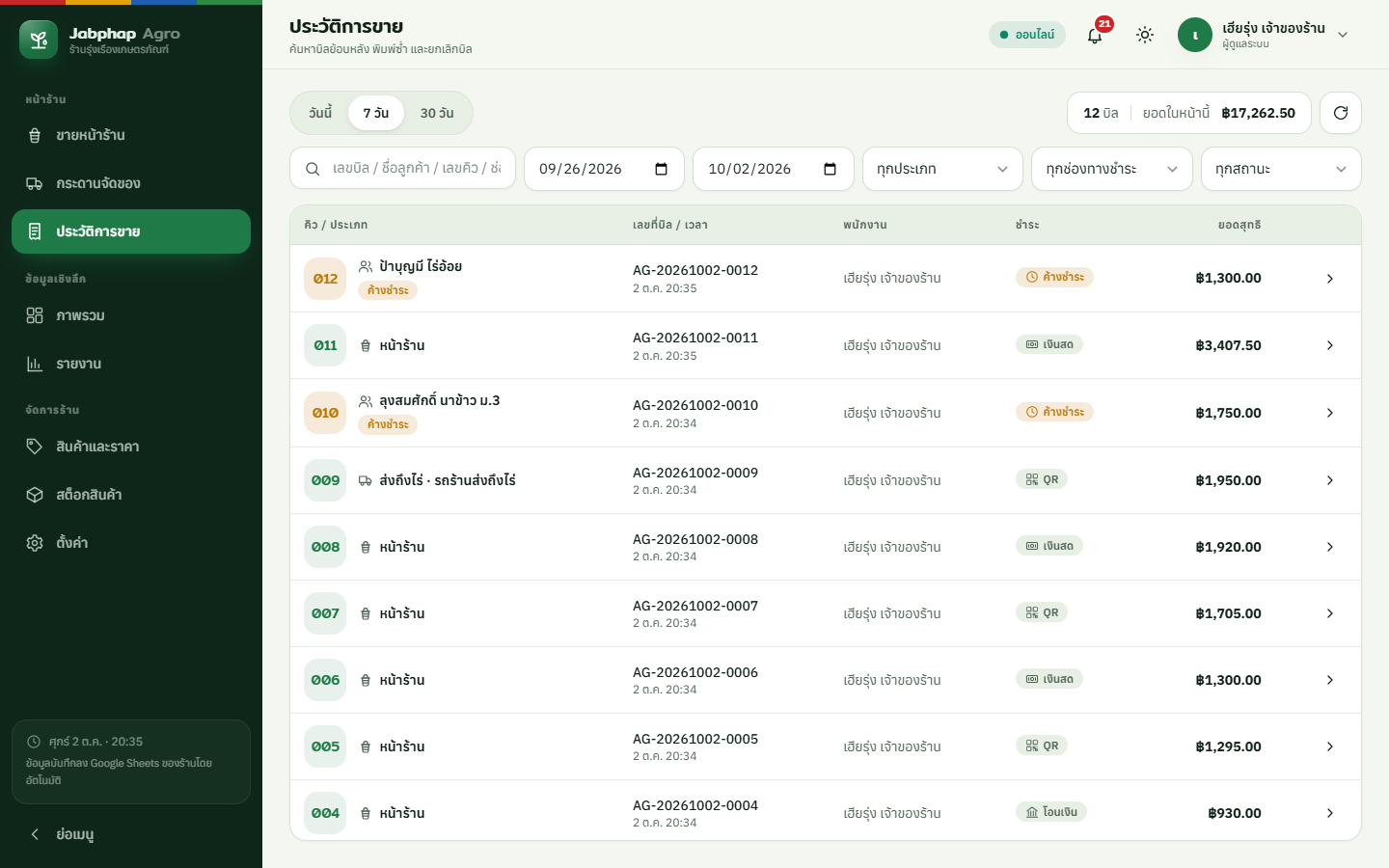Viewport: 1389px width, 868px height.
Task: Collapse sidebar with ย่อเมนู
Action: click(x=131, y=834)
